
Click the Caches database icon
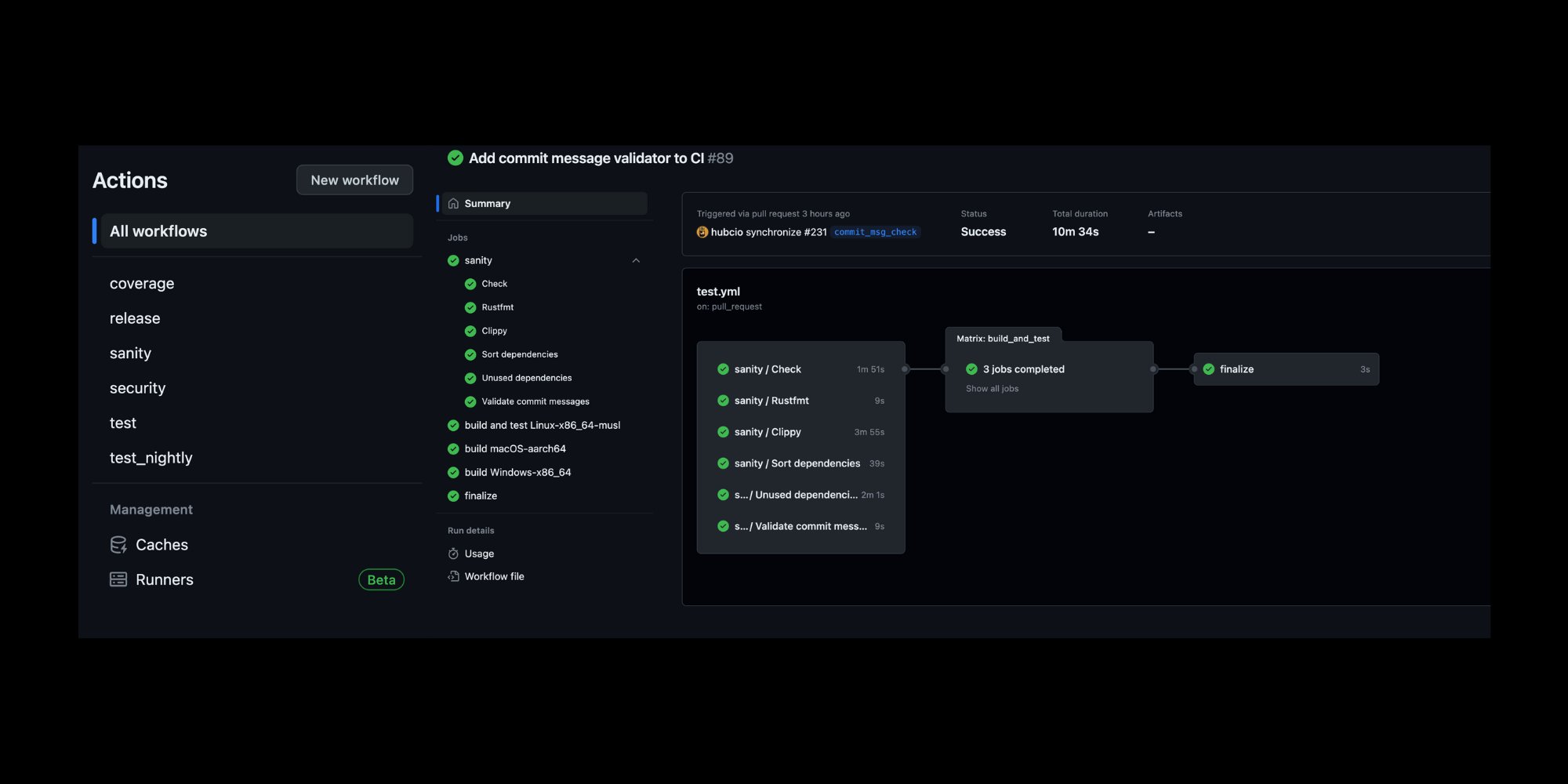click(x=118, y=545)
